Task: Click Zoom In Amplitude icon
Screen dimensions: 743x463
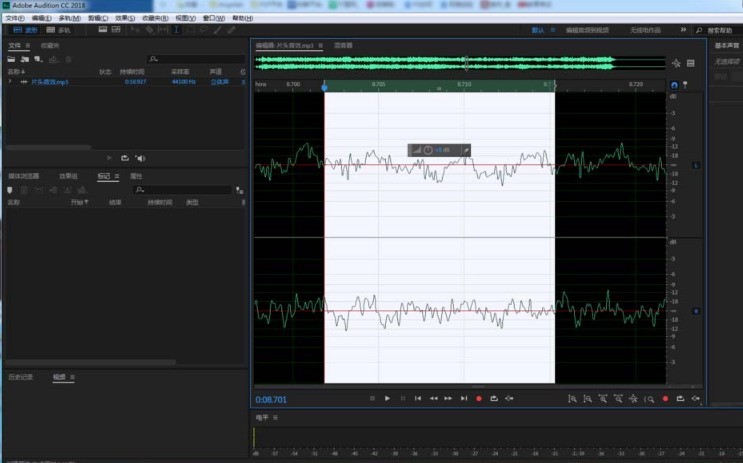Action: (x=572, y=399)
